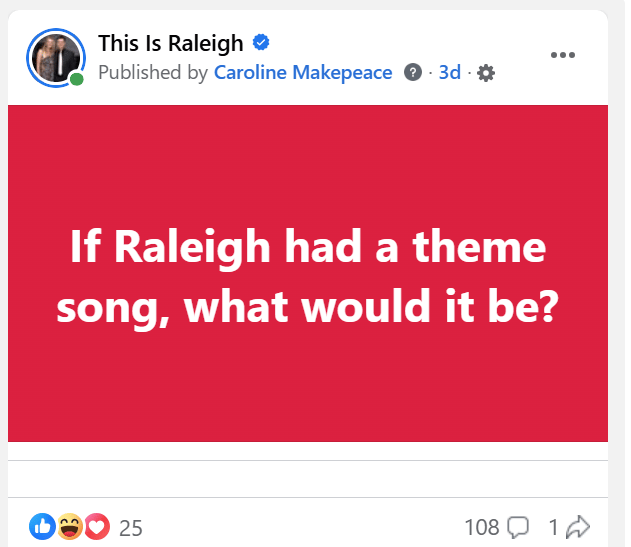View the 1 share count
Viewport: 631px width, 547px height.
click(x=553, y=527)
